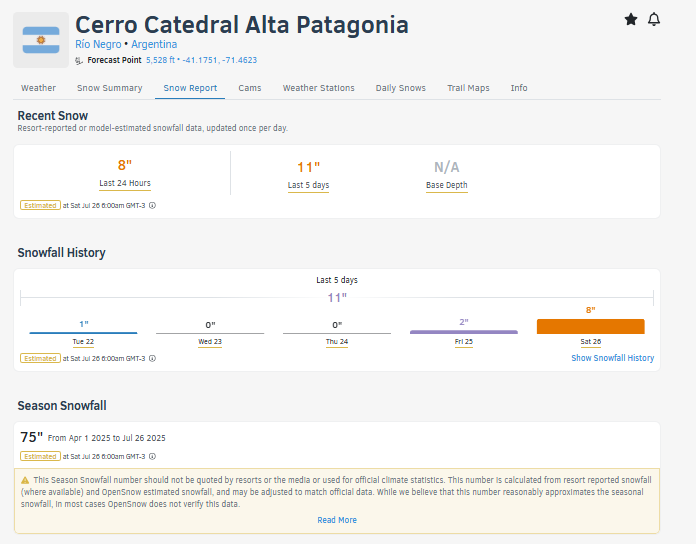Image resolution: width=696 pixels, height=544 pixels.
Task: Click the 11" five-day total in Snowfall History
Action: click(337, 298)
